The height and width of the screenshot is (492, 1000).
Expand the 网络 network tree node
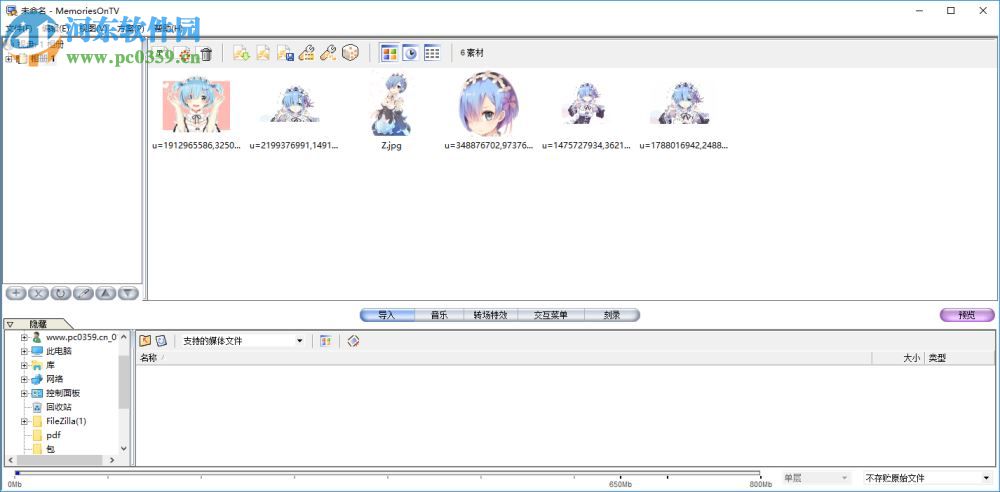(24, 379)
